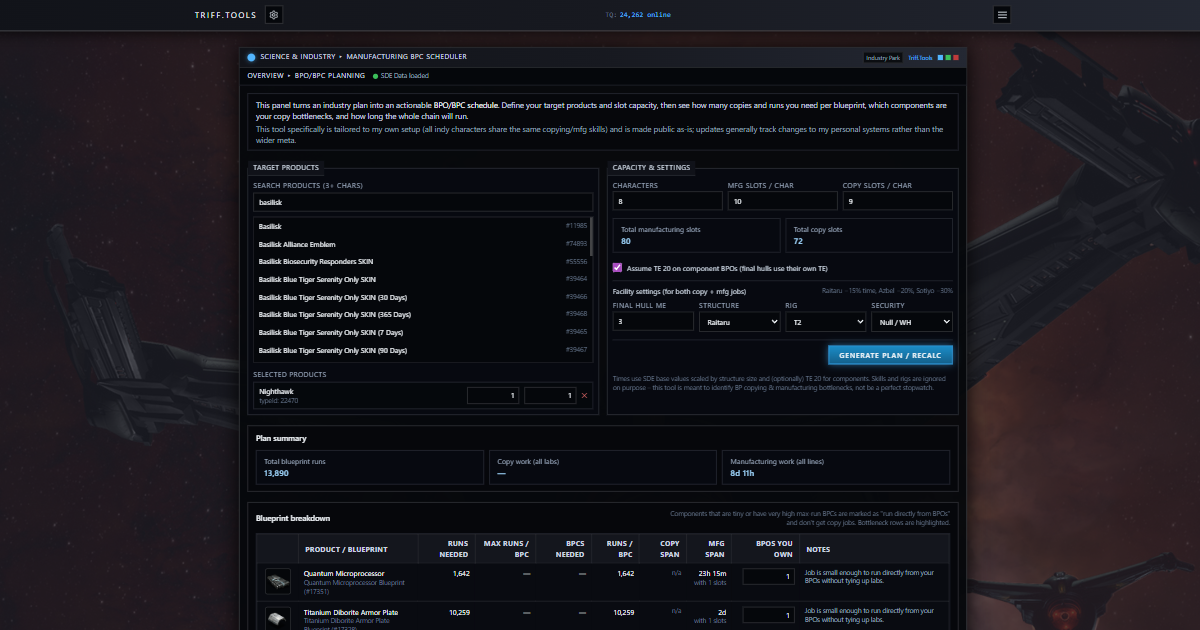Click the red square in the panel header
Screen dimensions: 1200x630
pyautogui.click(x=956, y=58)
